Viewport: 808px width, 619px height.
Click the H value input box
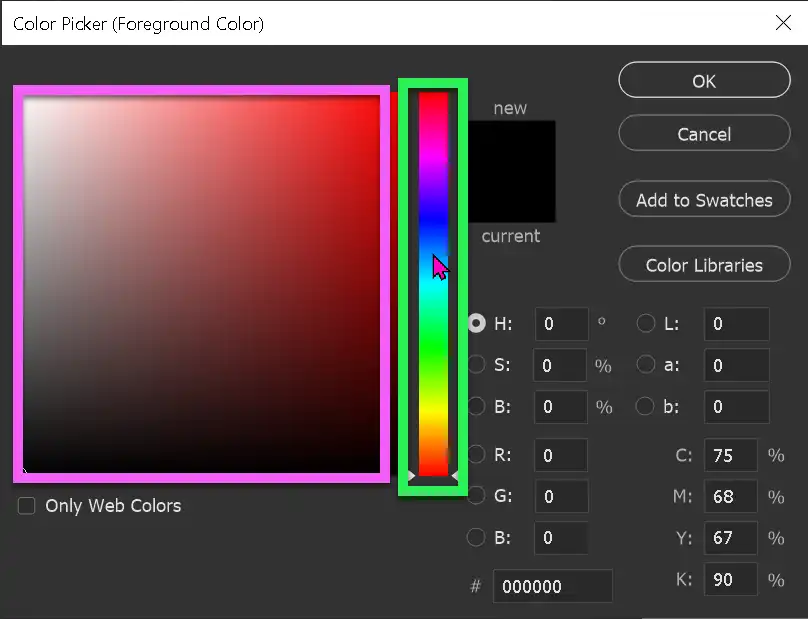click(561, 323)
